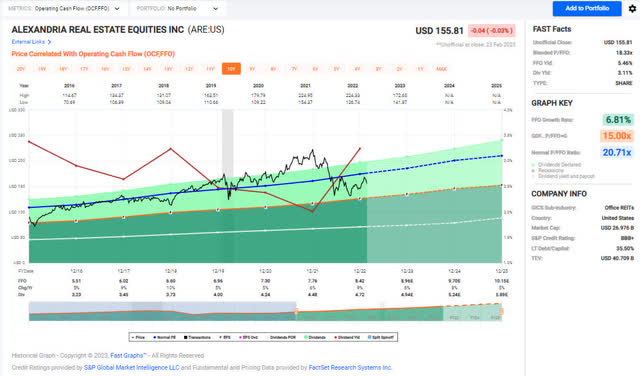Click the 2021 year column header

tap(305, 86)
